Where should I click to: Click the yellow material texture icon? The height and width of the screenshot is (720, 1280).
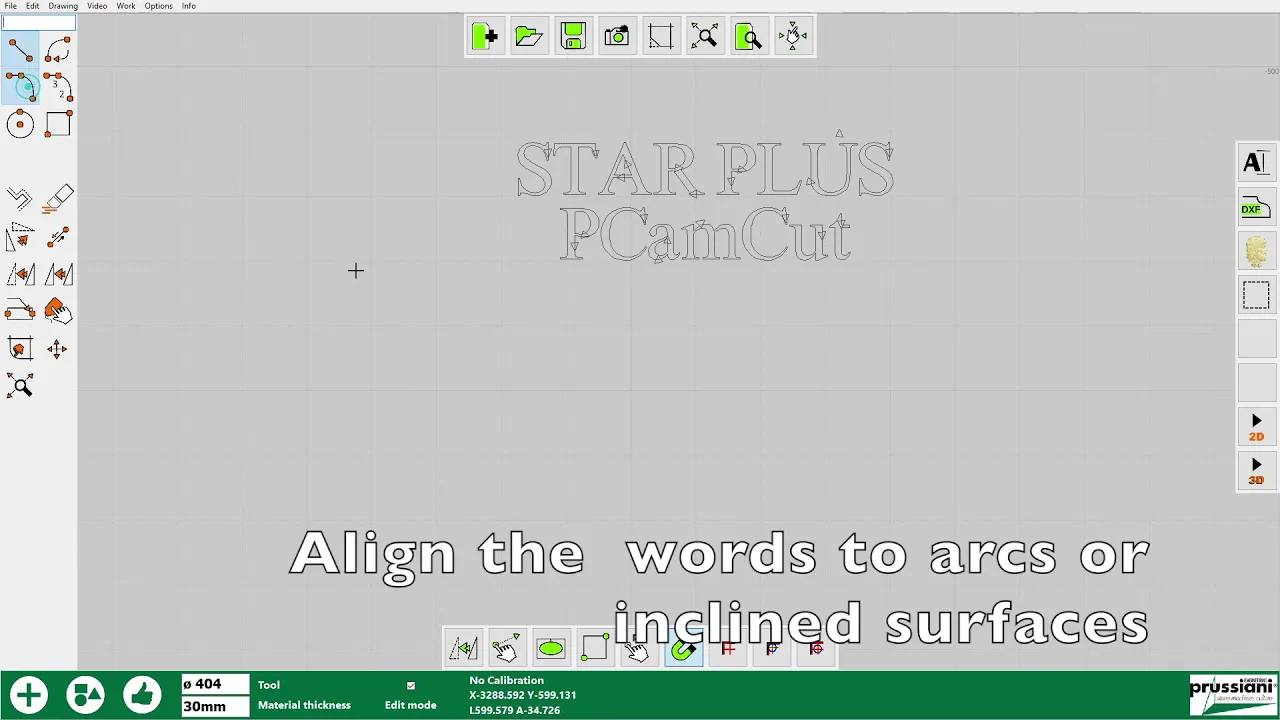coord(1256,251)
